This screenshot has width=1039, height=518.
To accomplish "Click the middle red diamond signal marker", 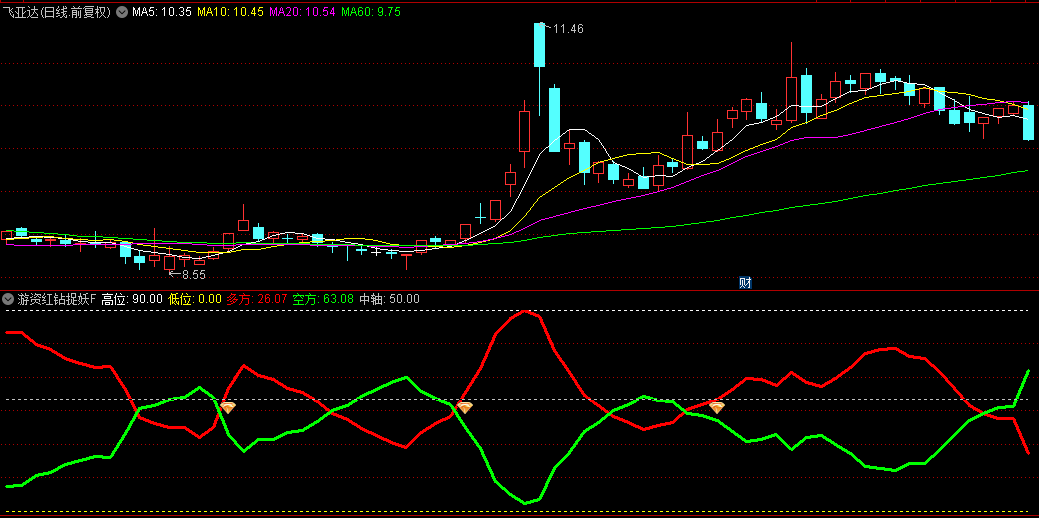I will pyautogui.click(x=465, y=407).
